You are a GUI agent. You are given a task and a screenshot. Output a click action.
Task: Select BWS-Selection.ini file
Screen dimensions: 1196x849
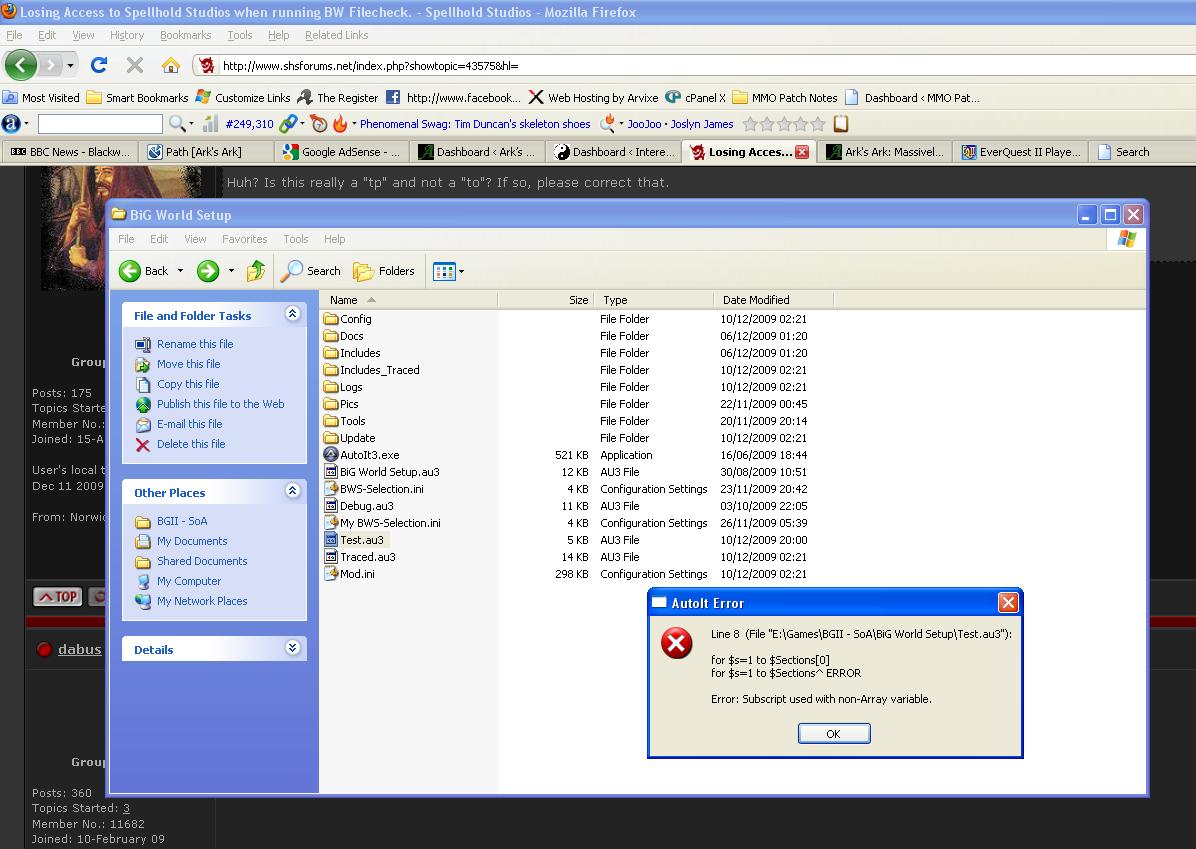374,489
